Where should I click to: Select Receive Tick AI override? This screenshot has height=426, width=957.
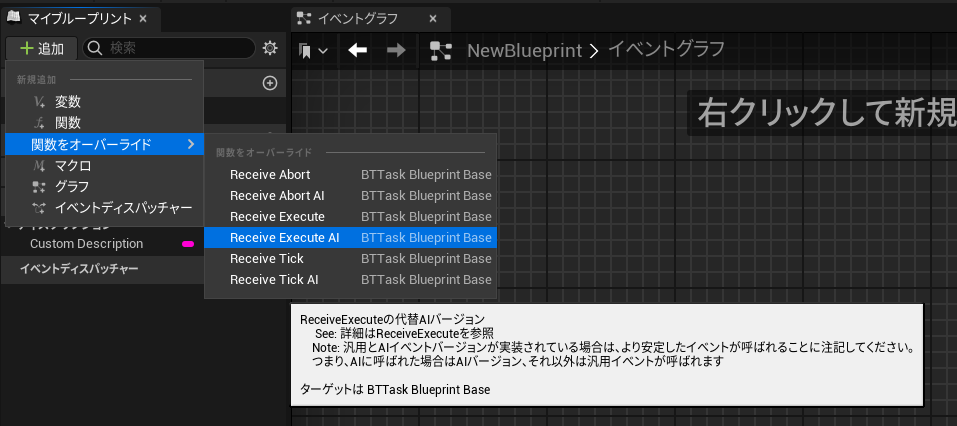coord(350,280)
